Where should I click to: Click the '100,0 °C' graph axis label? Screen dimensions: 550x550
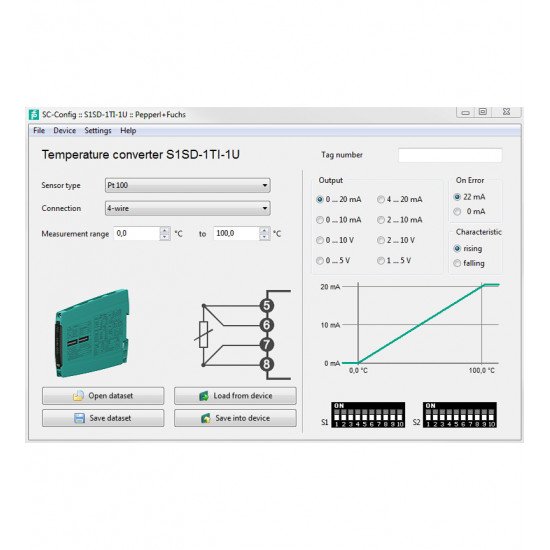482,371
